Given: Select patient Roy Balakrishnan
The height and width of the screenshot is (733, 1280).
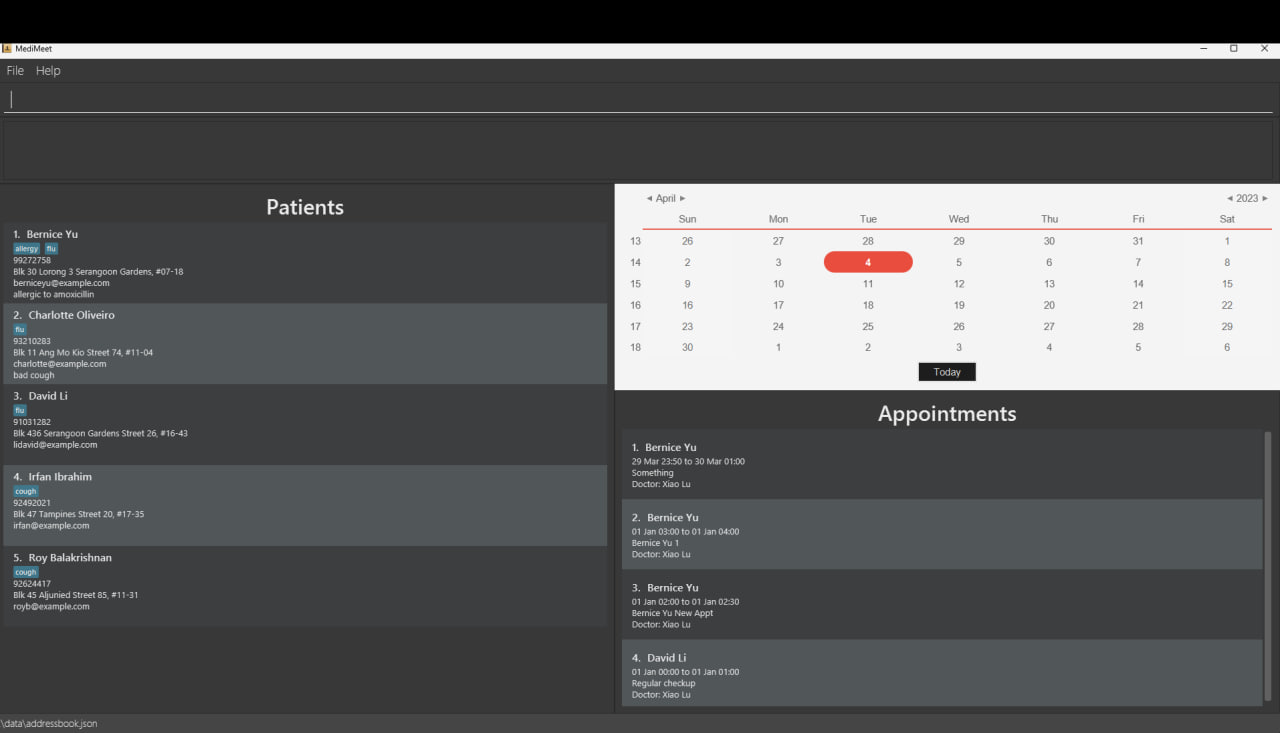Looking at the screenshot, I should [305, 586].
